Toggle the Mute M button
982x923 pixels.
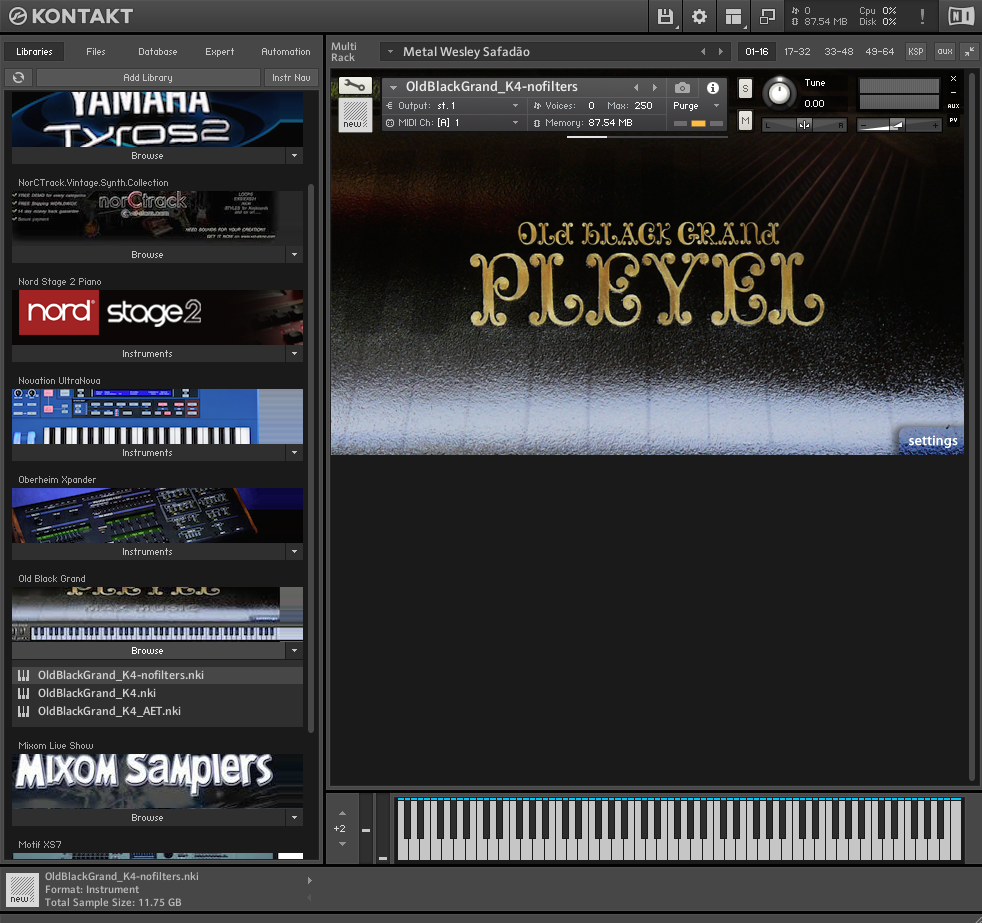pos(745,120)
